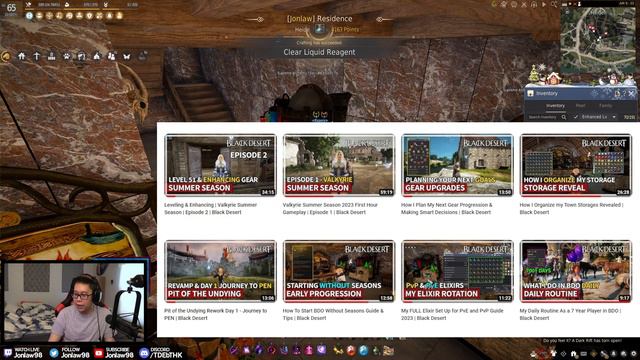Open the Episode 1 Valkyrie Summer Season thumbnail
Image resolution: width=640 pixels, height=360 pixels.
[339, 165]
